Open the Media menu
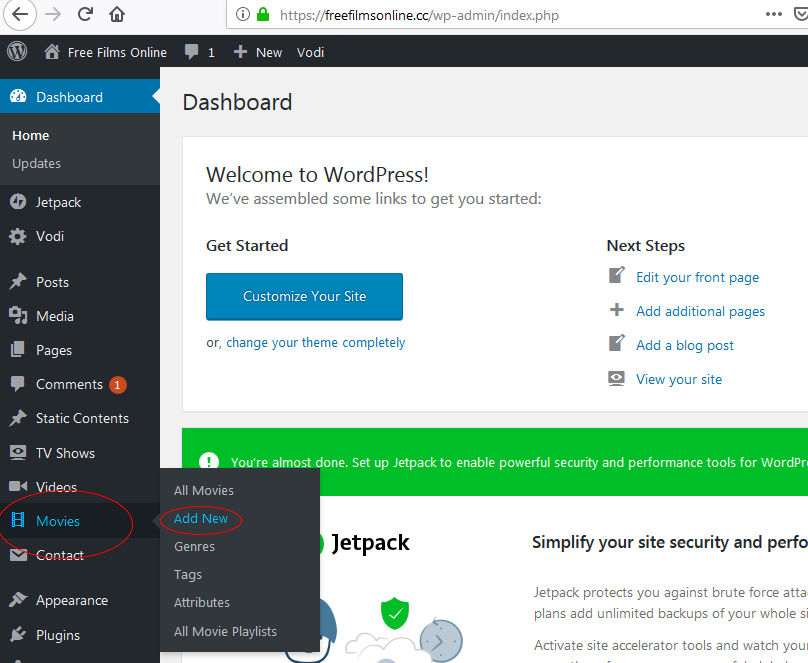 (55, 316)
